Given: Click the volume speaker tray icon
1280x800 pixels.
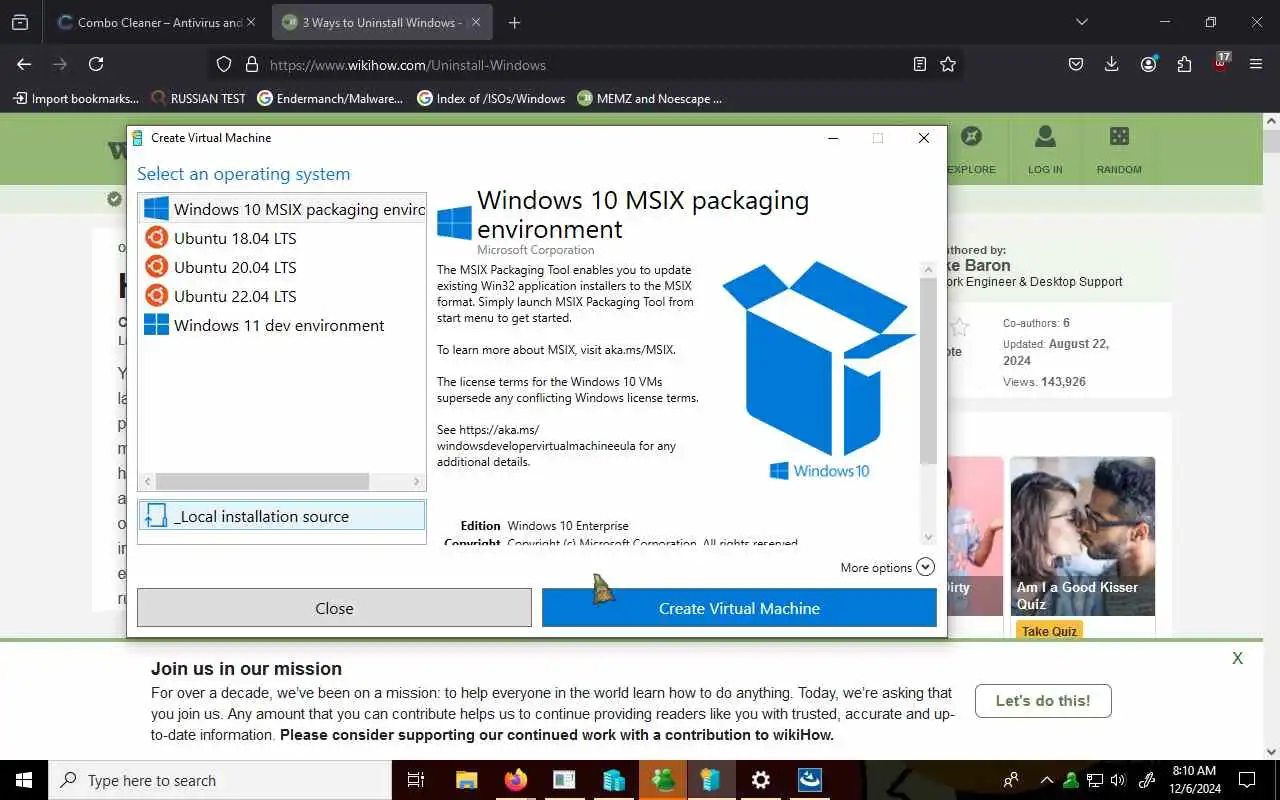Looking at the screenshot, I should [1118, 780].
